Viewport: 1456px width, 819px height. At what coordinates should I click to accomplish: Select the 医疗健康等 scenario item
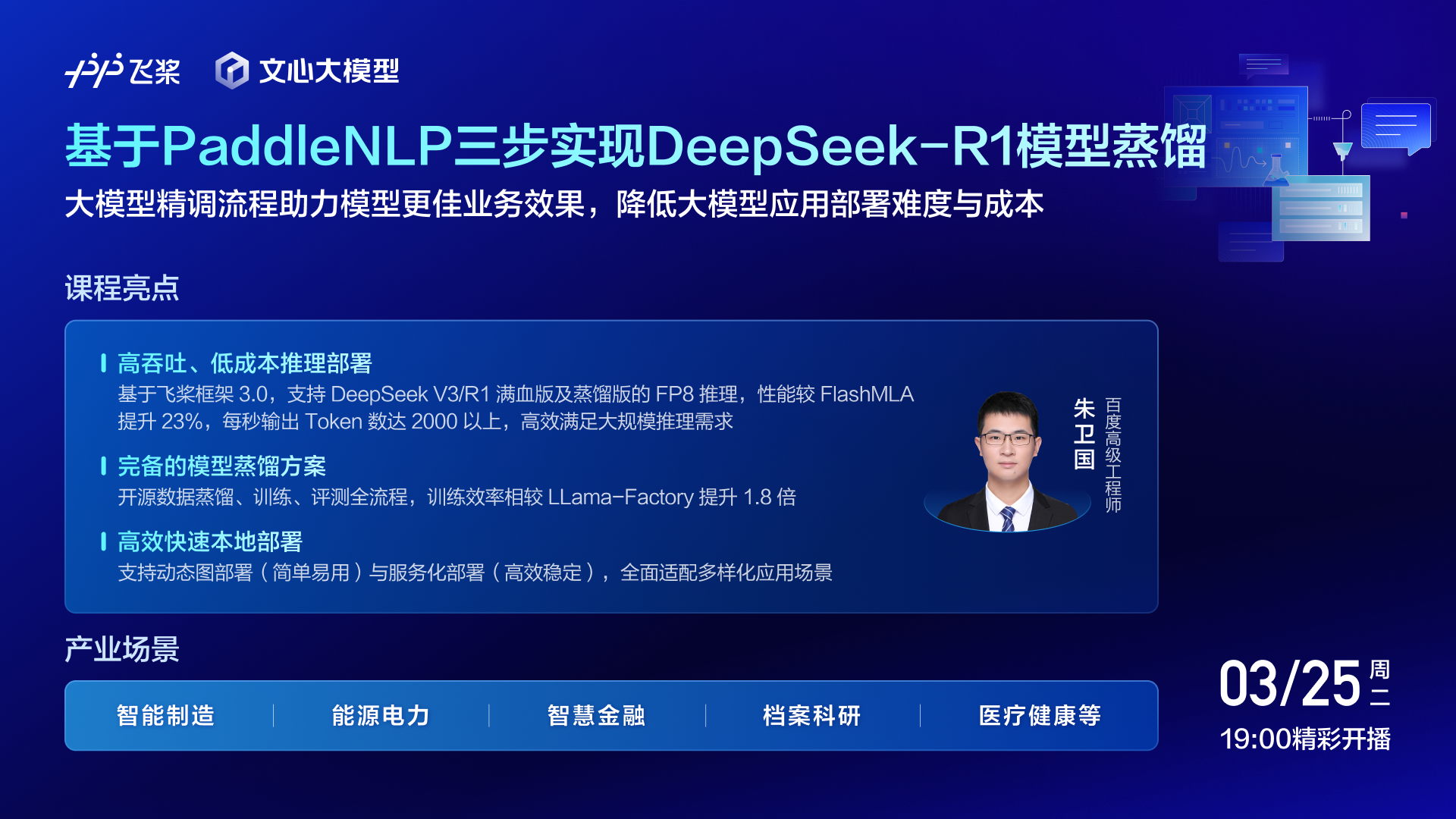(x=1039, y=715)
